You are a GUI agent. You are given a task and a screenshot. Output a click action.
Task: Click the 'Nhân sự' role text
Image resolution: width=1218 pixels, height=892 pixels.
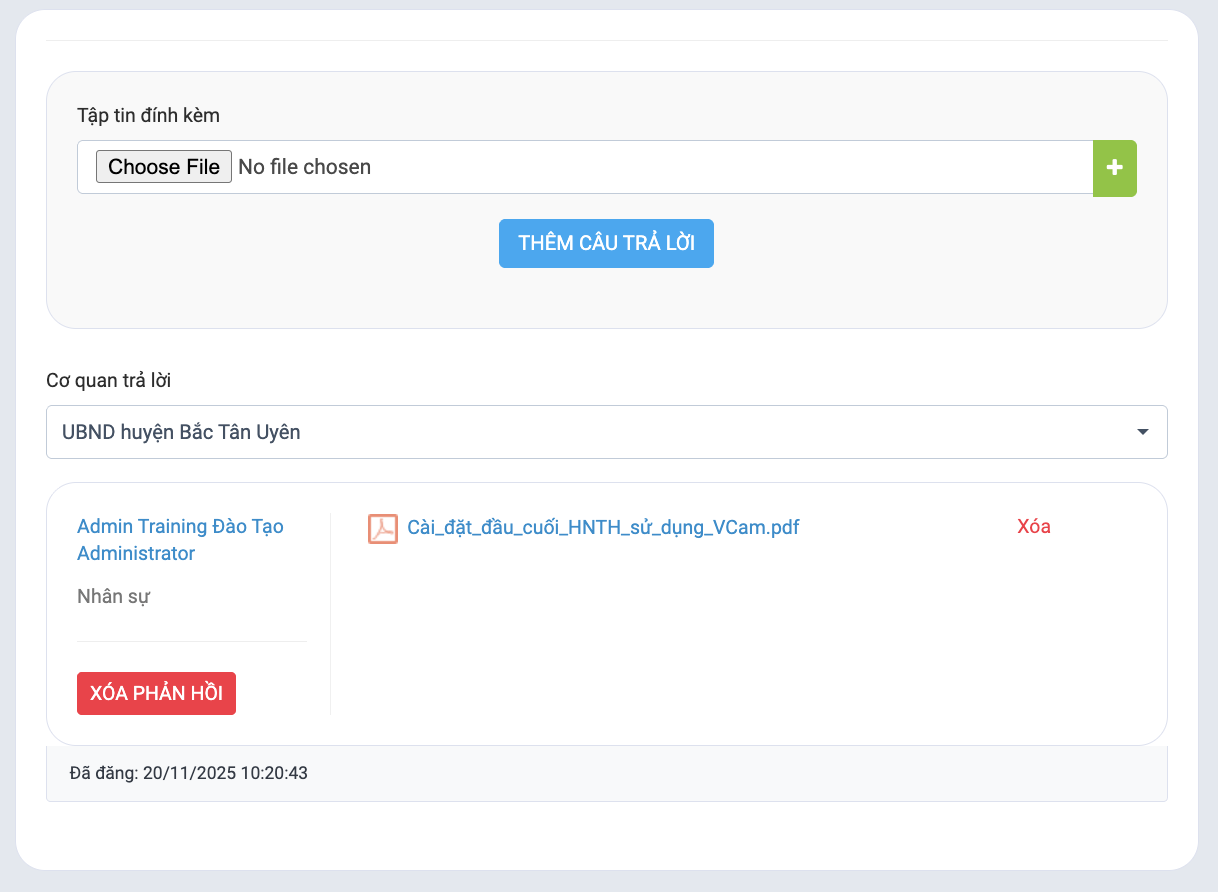point(113,597)
